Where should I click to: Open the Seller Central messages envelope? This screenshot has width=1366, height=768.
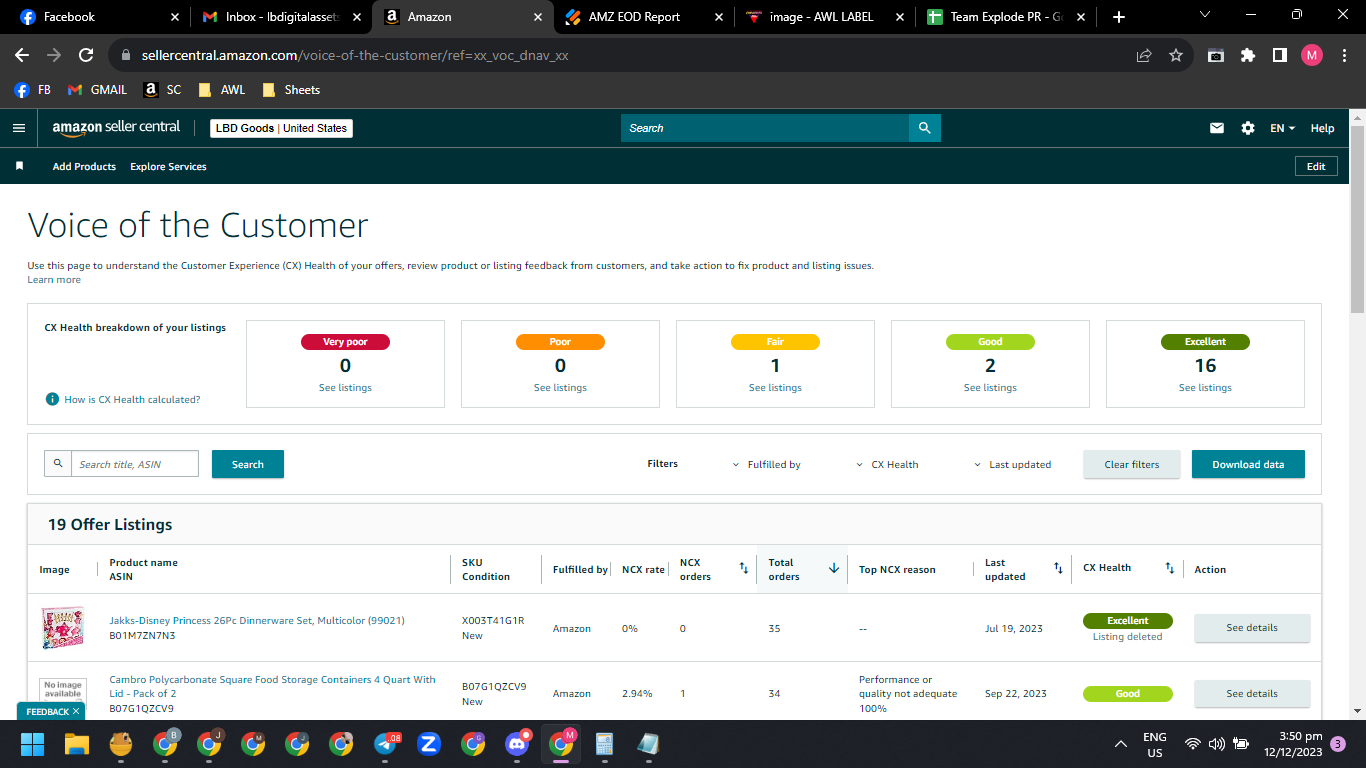1217,128
